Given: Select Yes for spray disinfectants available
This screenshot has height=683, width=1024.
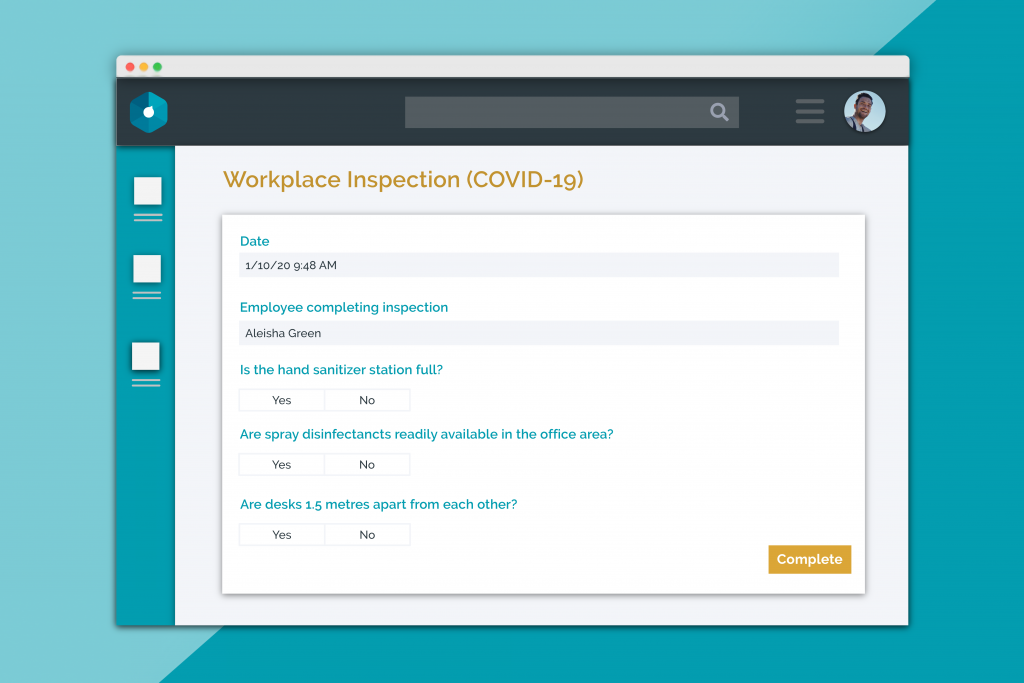Looking at the screenshot, I should coord(282,465).
